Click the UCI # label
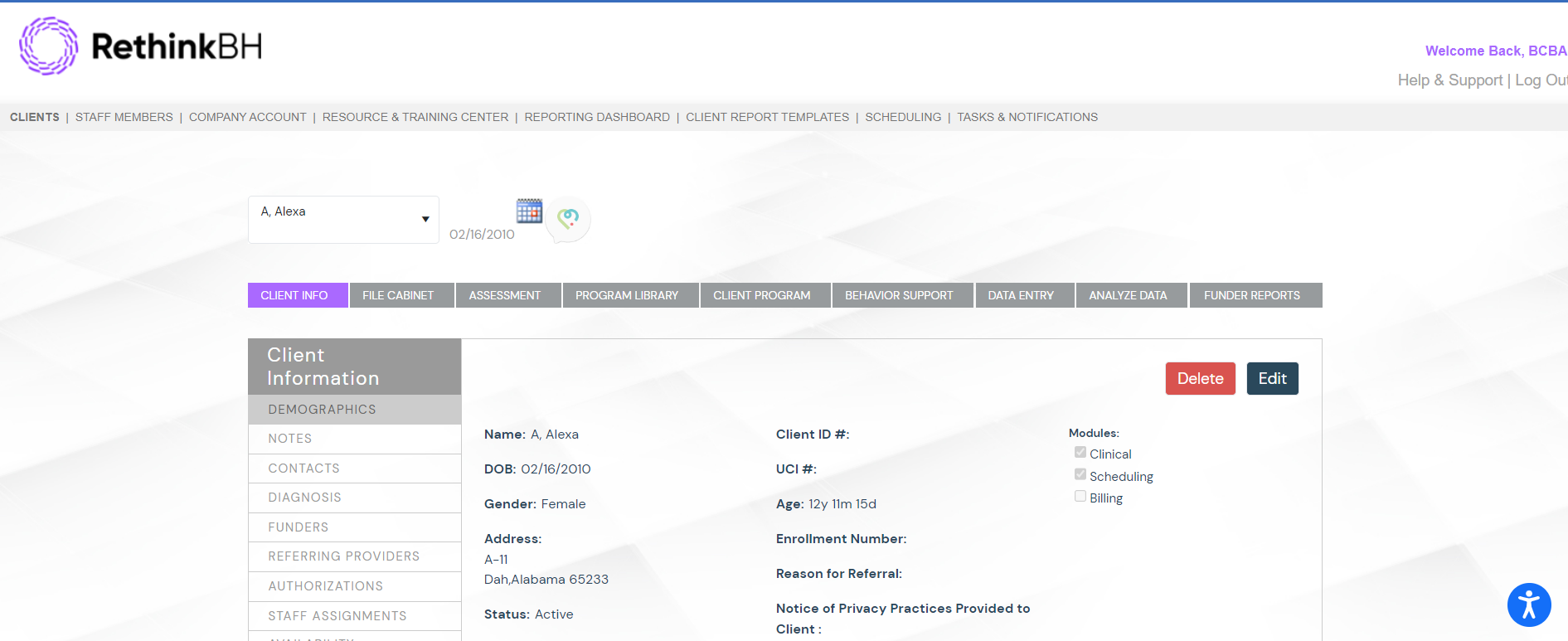The image size is (1568, 641). pyautogui.click(x=796, y=469)
